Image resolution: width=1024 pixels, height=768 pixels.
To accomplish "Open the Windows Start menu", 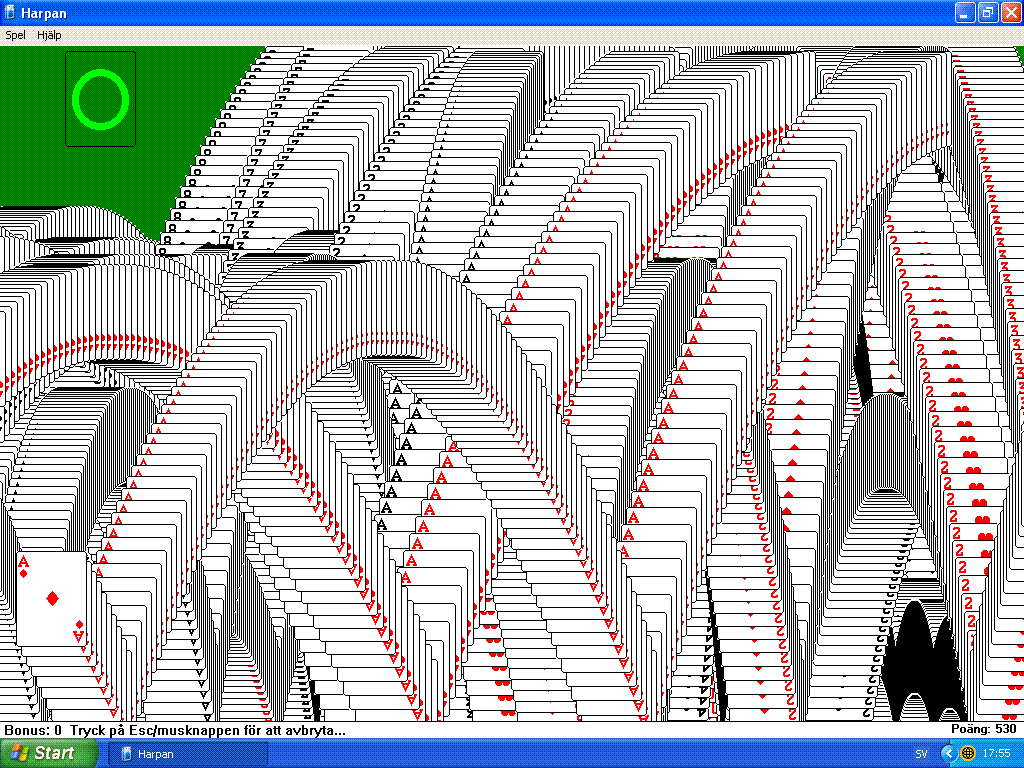I will 48,753.
